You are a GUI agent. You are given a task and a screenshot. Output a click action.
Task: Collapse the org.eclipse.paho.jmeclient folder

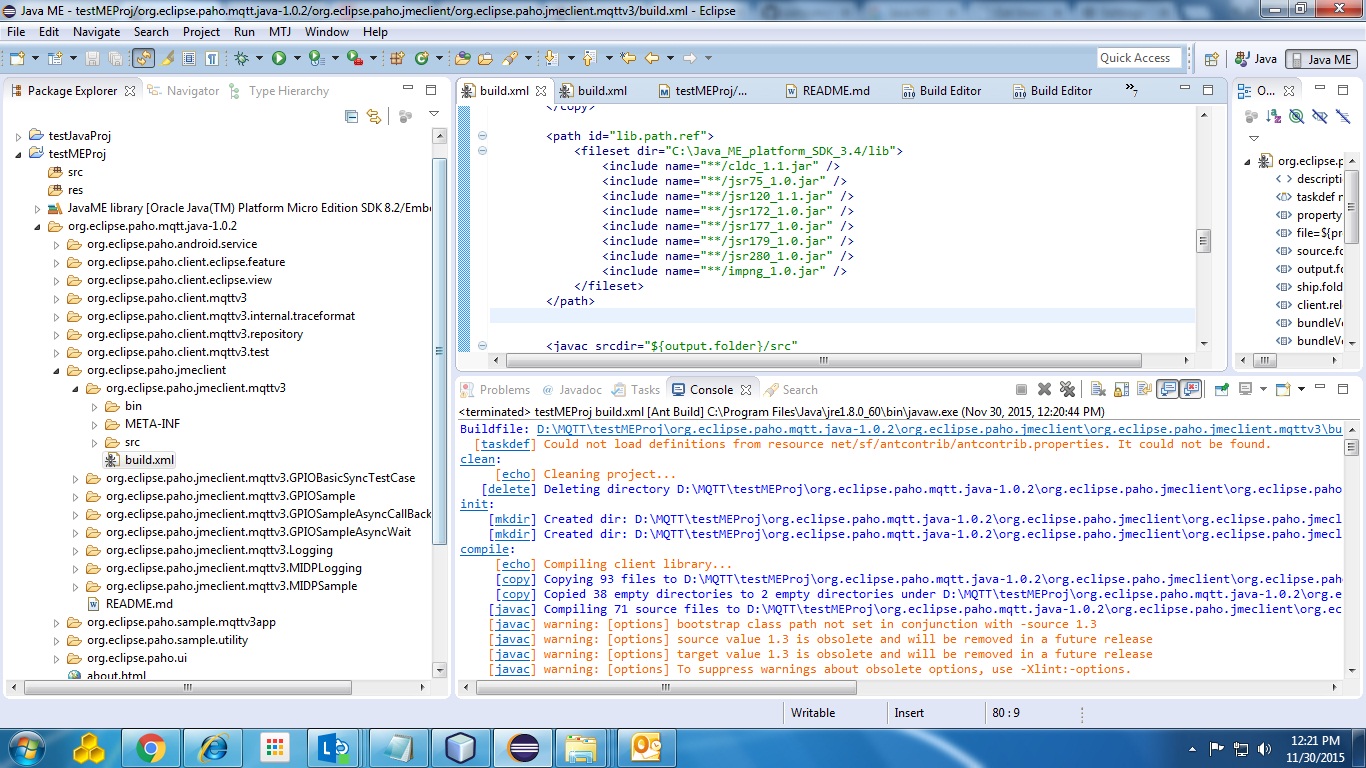tap(56, 370)
